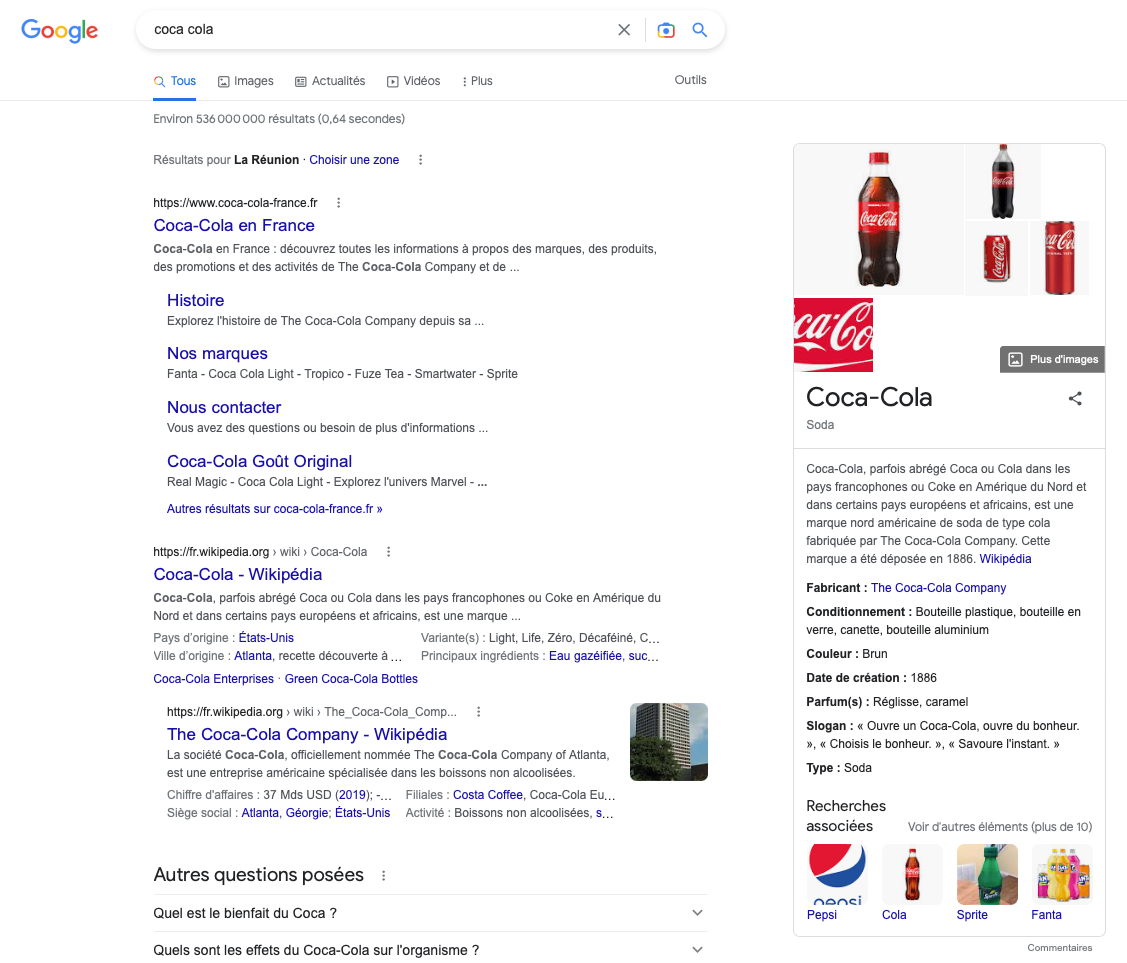Click the 'Plus d'images' button
Viewport: 1127px width, 963px height.
(x=1052, y=359)
